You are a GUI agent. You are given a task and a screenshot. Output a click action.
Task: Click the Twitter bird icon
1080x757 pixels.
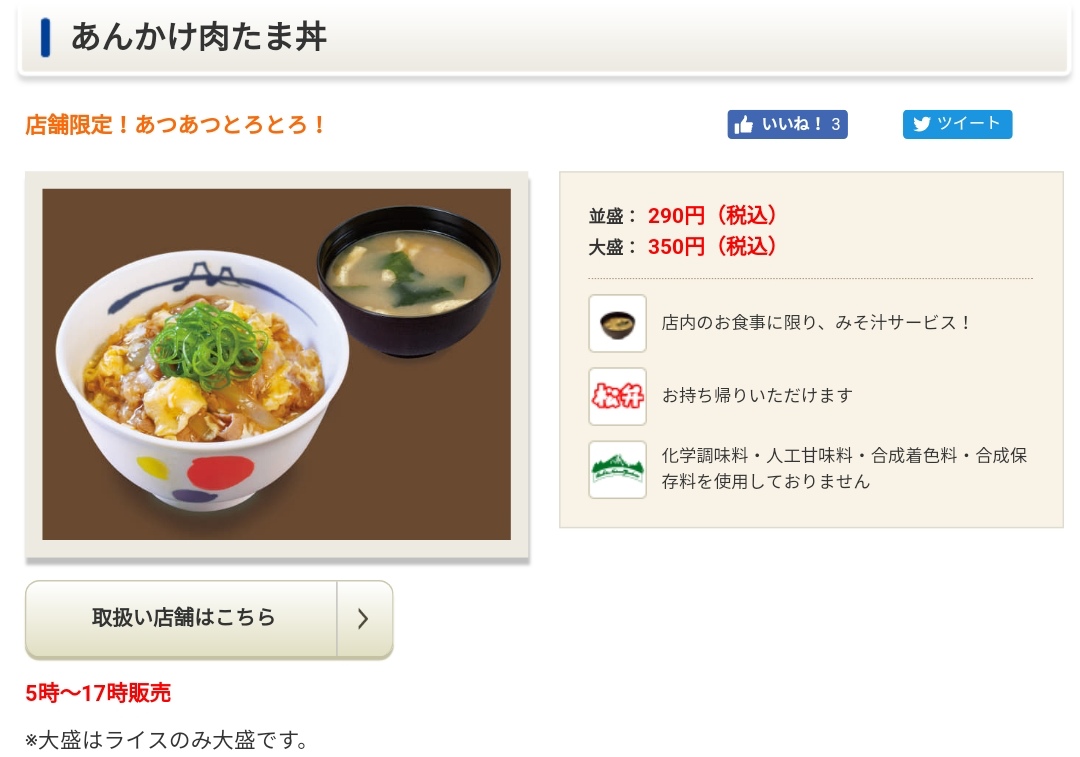[921, 124]
